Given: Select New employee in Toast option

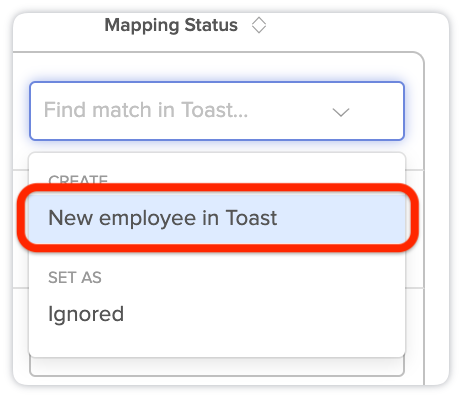Looking at the screenshot, I should click(217, 218).
